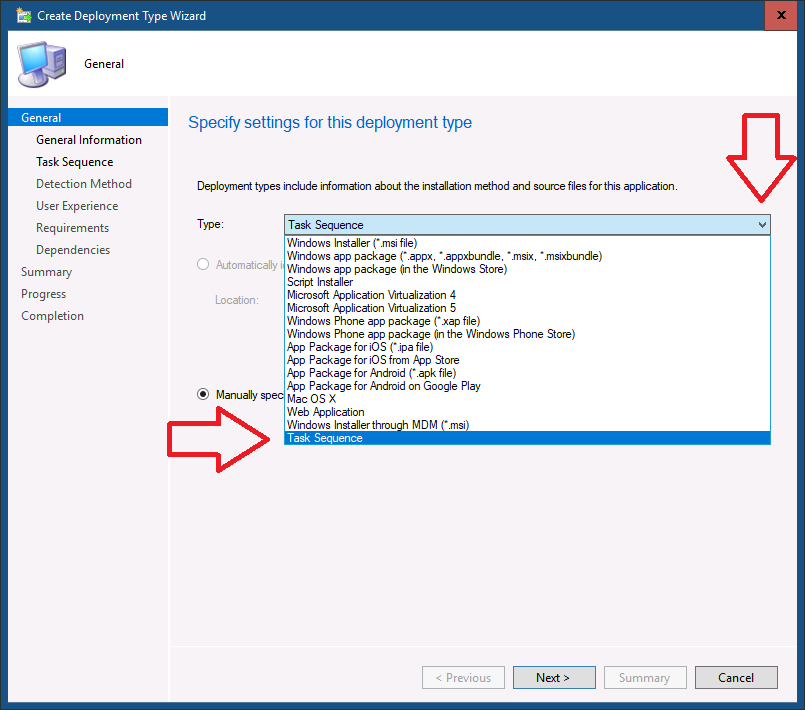This screenshot has height=710, width=805.
Task: Click the computer icon beside General heading
Action: 42,64
